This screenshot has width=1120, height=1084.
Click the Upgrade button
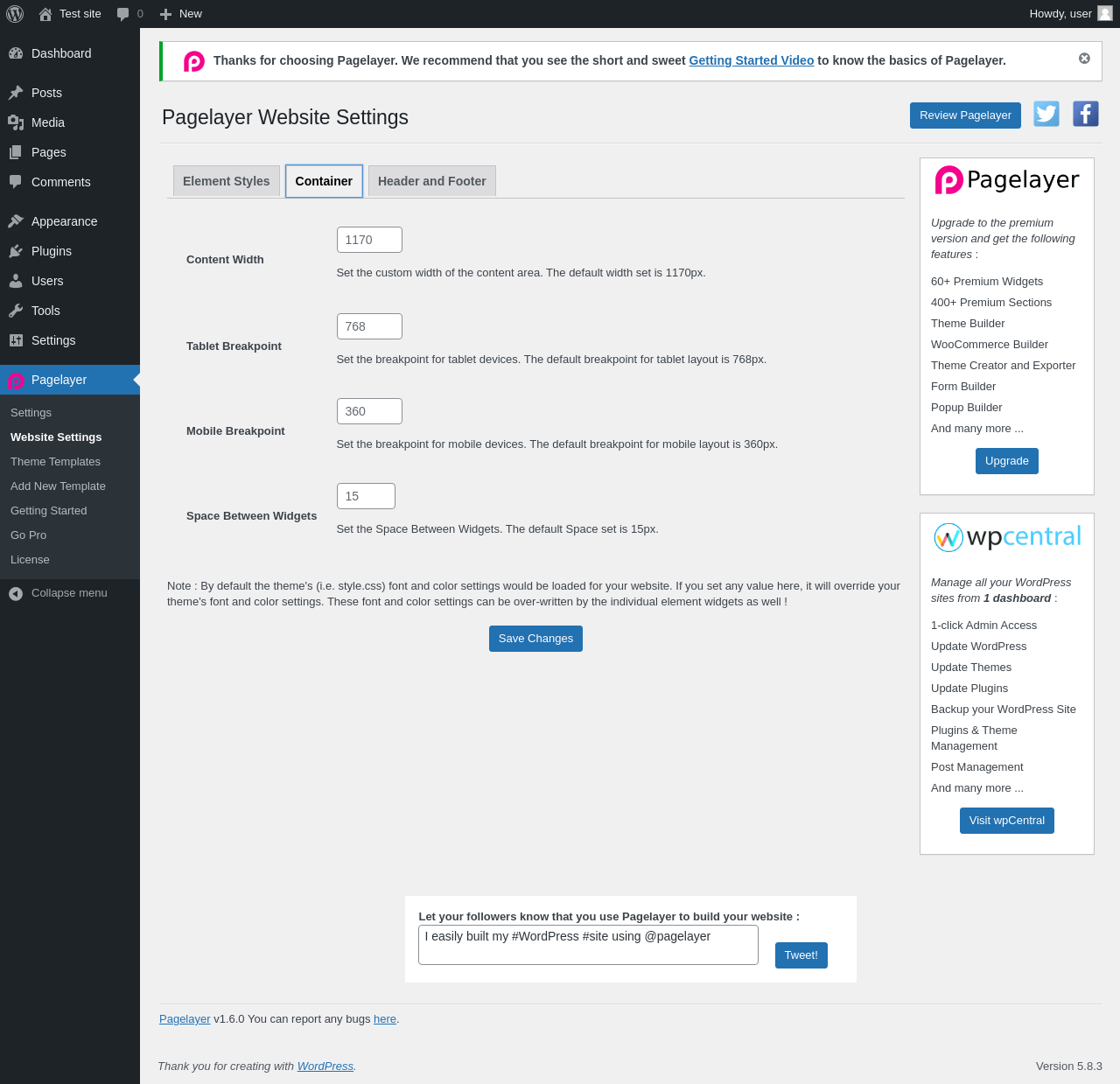pyautogui.click(x=1007, y=461)
